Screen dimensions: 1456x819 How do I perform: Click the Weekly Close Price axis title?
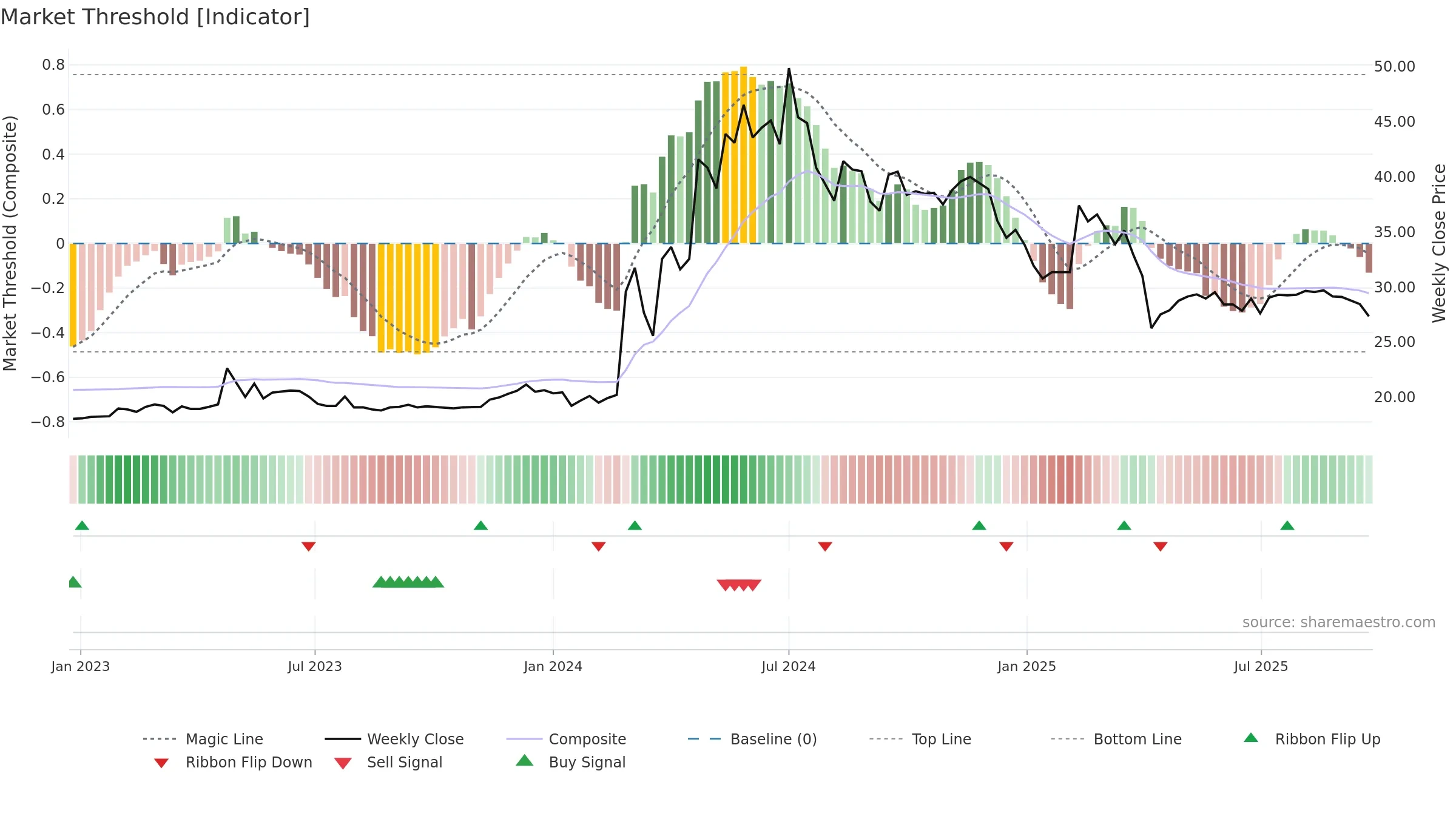[1439, 243]
